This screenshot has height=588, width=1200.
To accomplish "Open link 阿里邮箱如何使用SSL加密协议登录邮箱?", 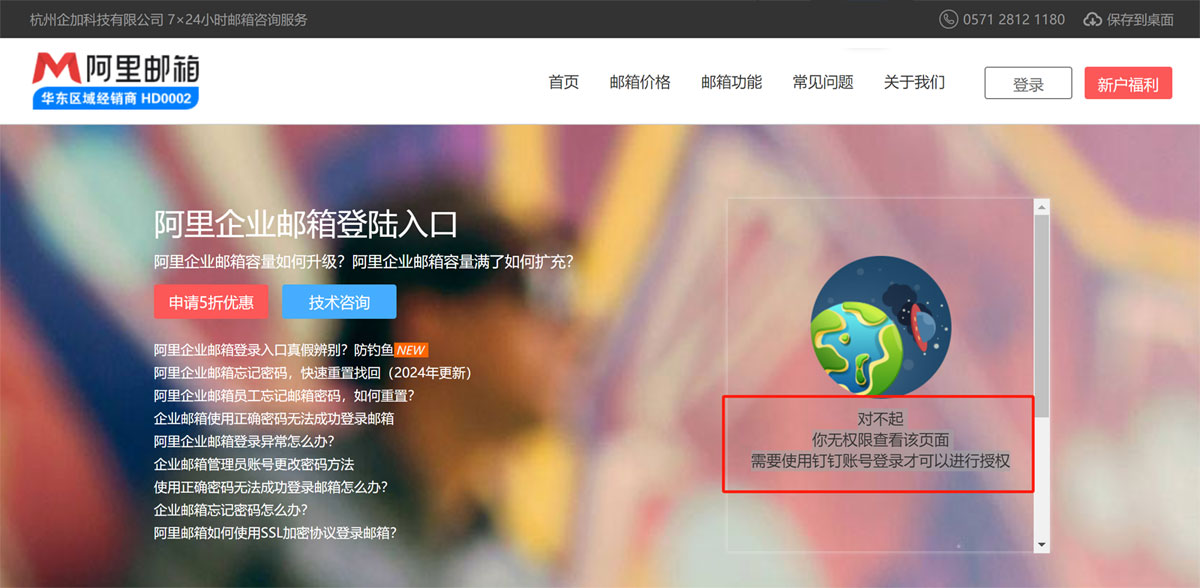I will point(276,533).
